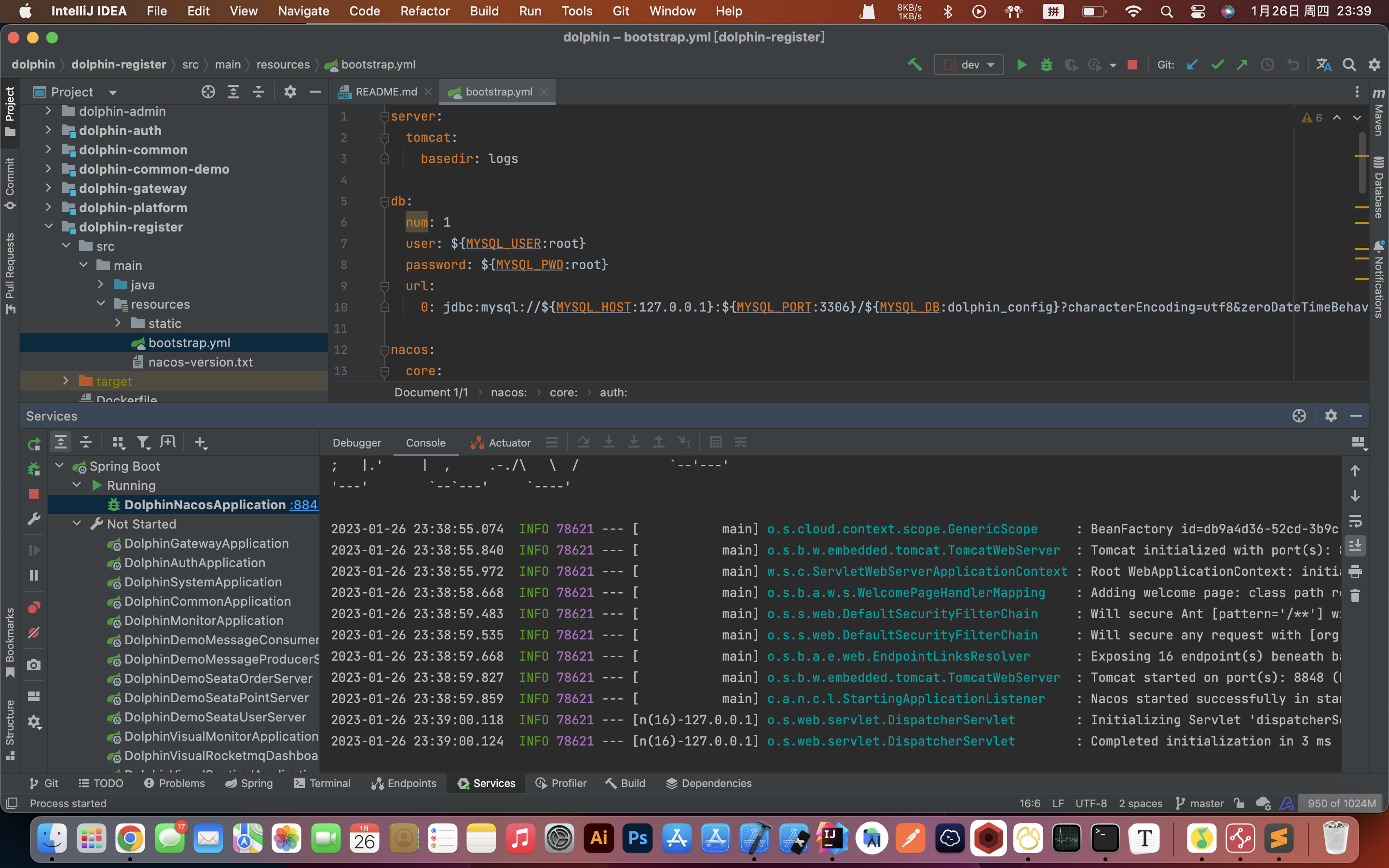Click the :8848 port link of DolphinNacosApplication

[x=304, y=504]
